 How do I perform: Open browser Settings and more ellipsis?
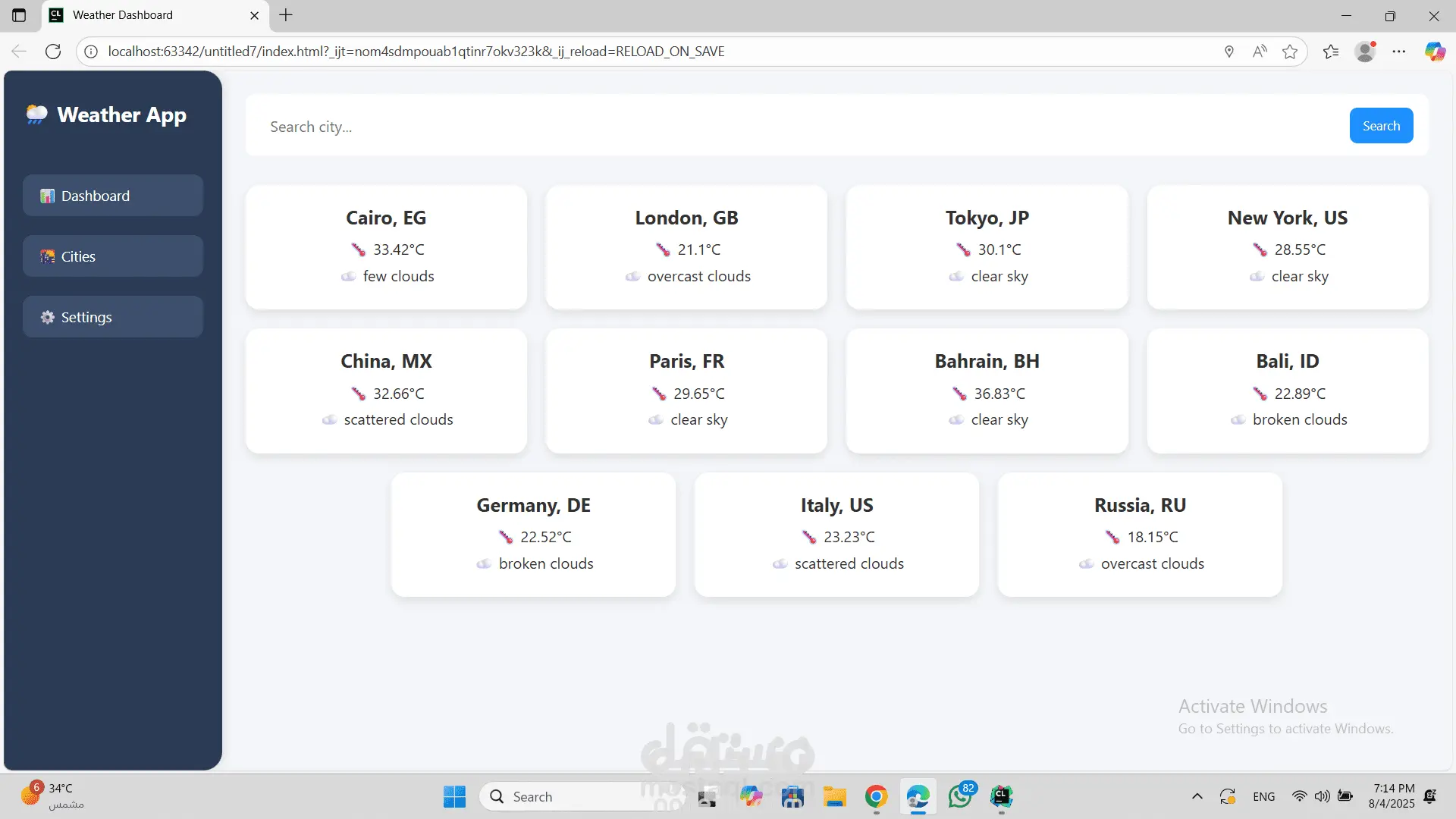[x=1399, y=52]
